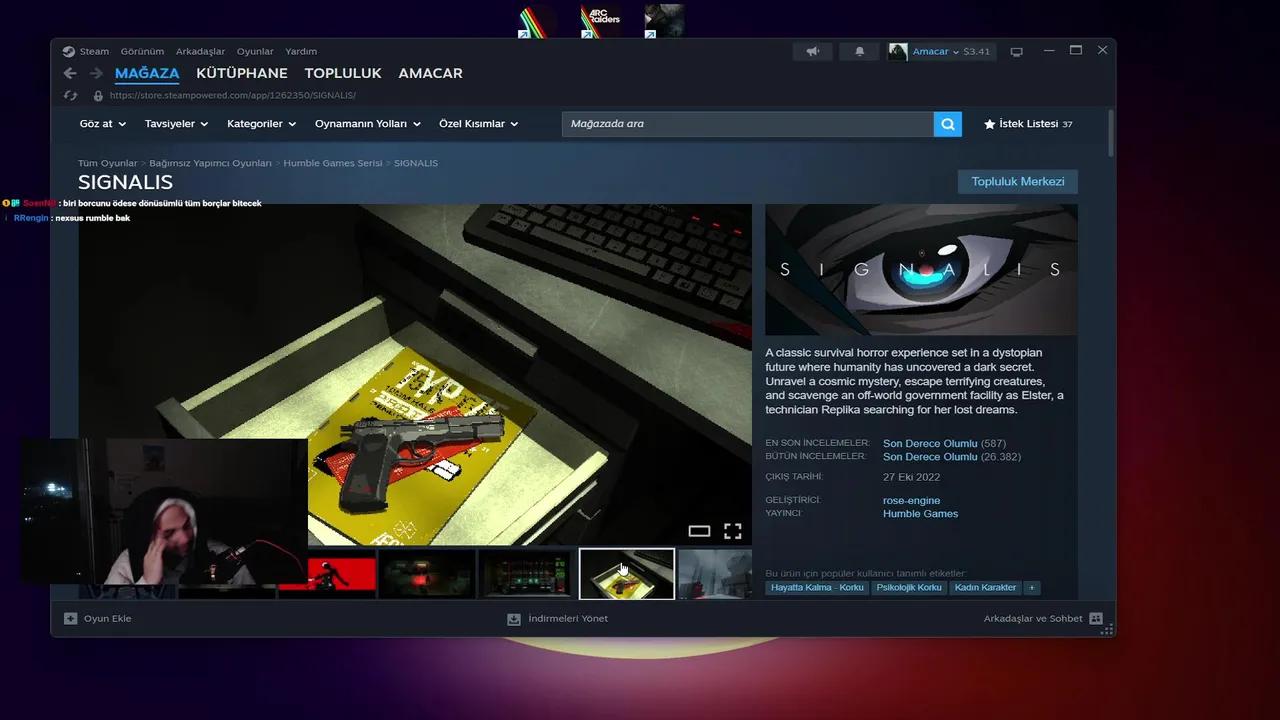The height and width of the screenshot is (720, 1280).
Task: Click the Steam logo in menu bar
Action: pyautogui.click(x=68, y=51)
